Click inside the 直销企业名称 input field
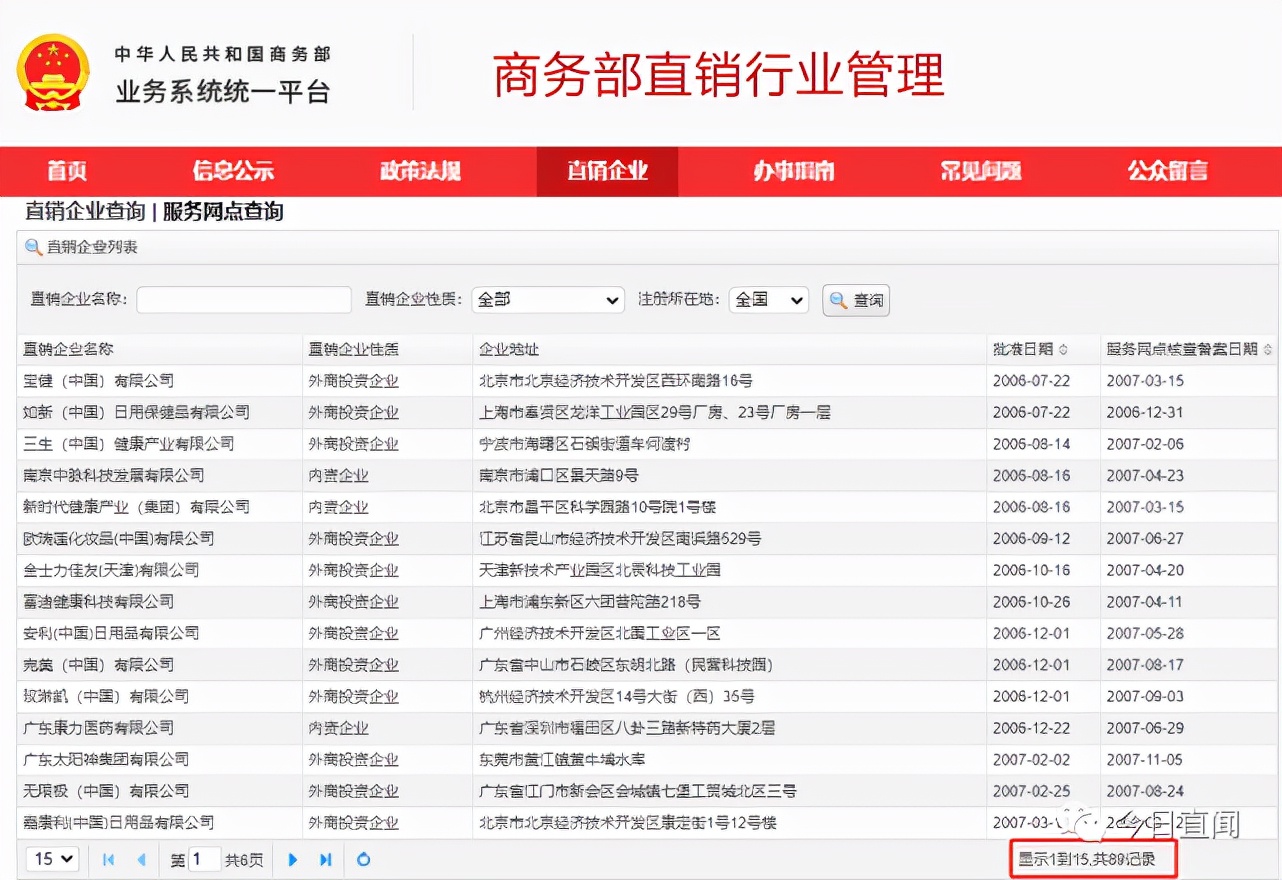Image resolution: width=1282 pixels, height=880 pixels. pyautogui.click(x=243, y=299)
